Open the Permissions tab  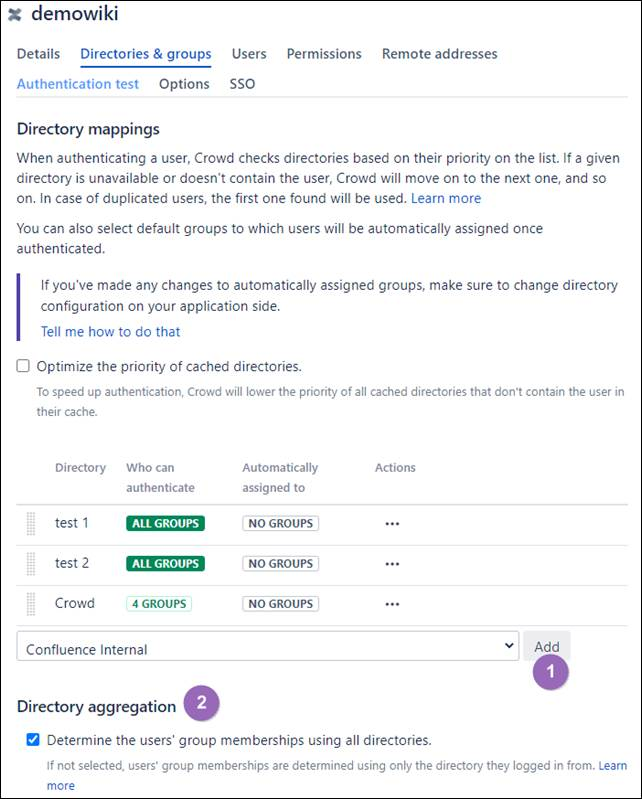[x=324, y=54]
